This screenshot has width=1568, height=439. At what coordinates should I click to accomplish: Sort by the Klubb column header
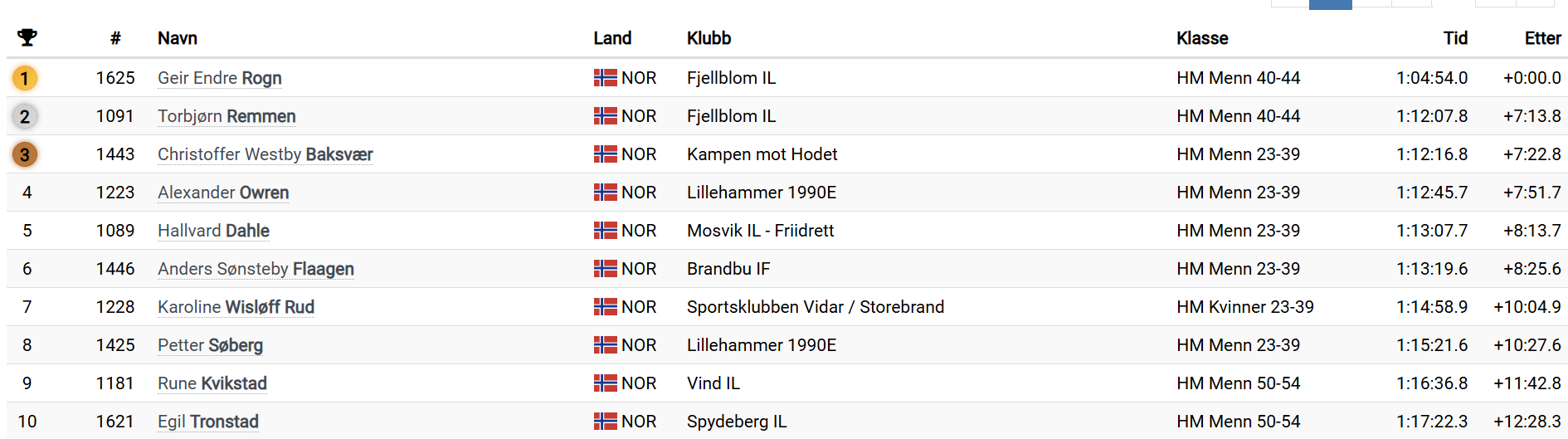point(709,38)
